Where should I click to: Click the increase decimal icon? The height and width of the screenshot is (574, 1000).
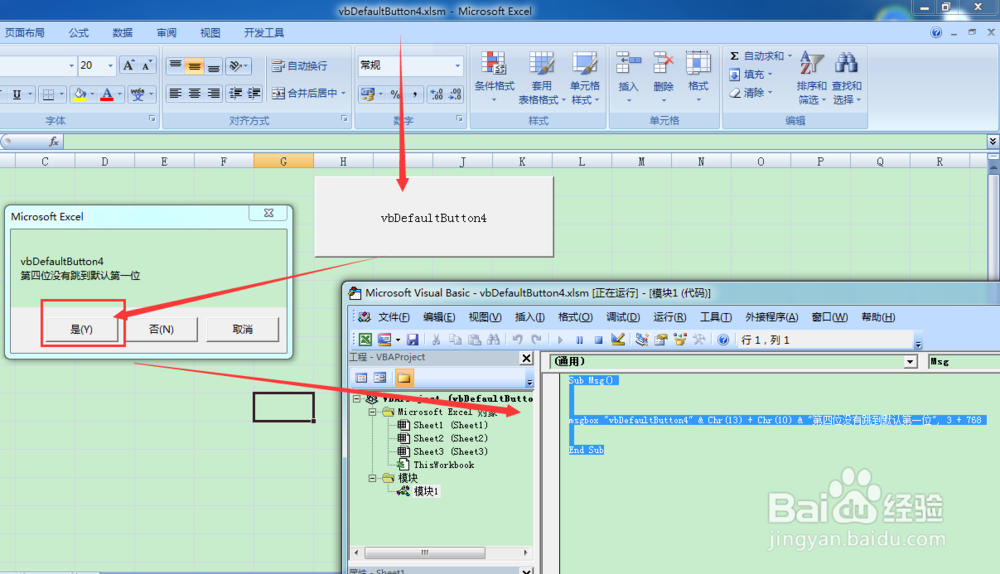pyautogui.click(x=436, y=94)
